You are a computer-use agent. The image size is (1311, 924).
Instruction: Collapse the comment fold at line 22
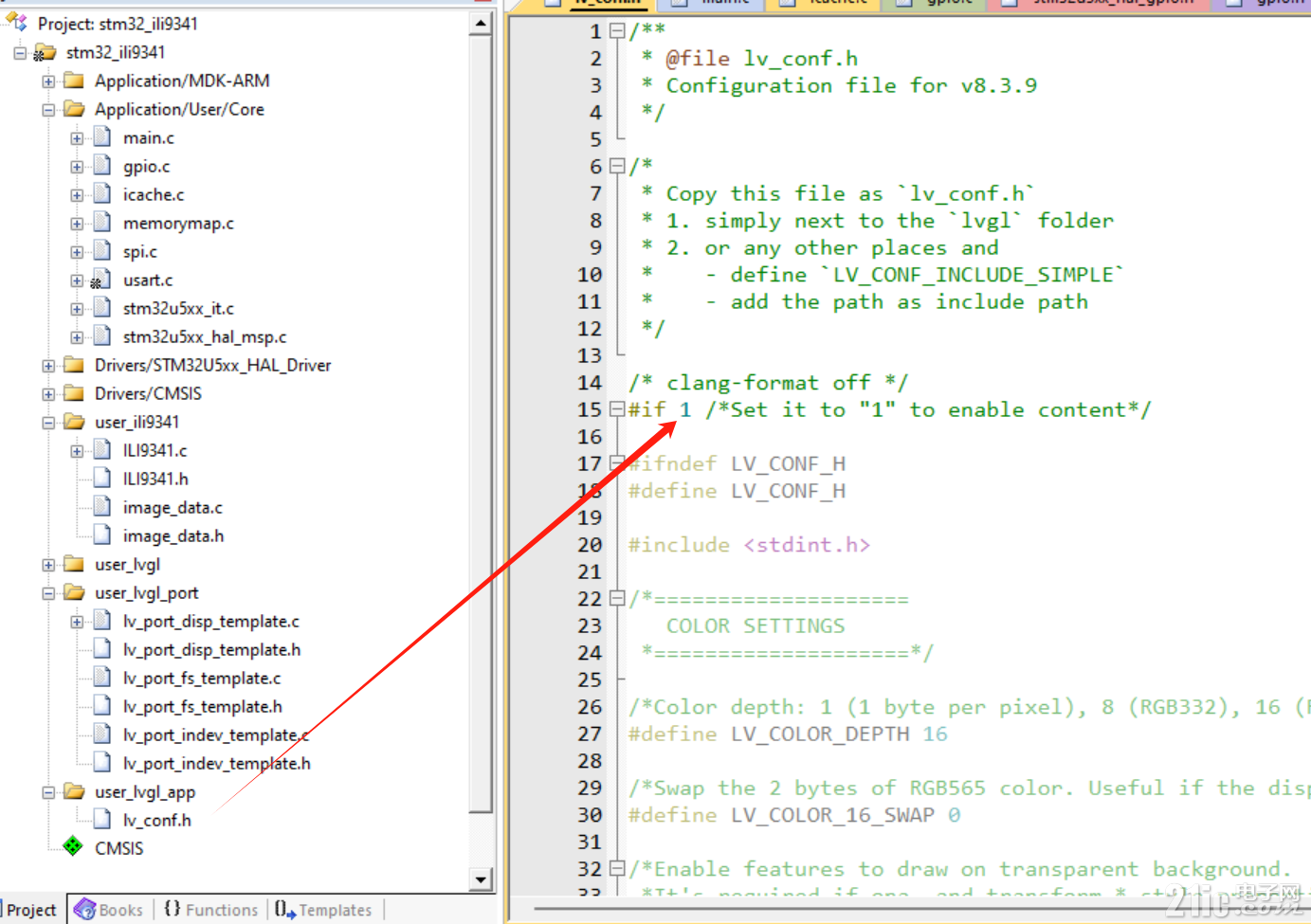(x=617, y=599)
